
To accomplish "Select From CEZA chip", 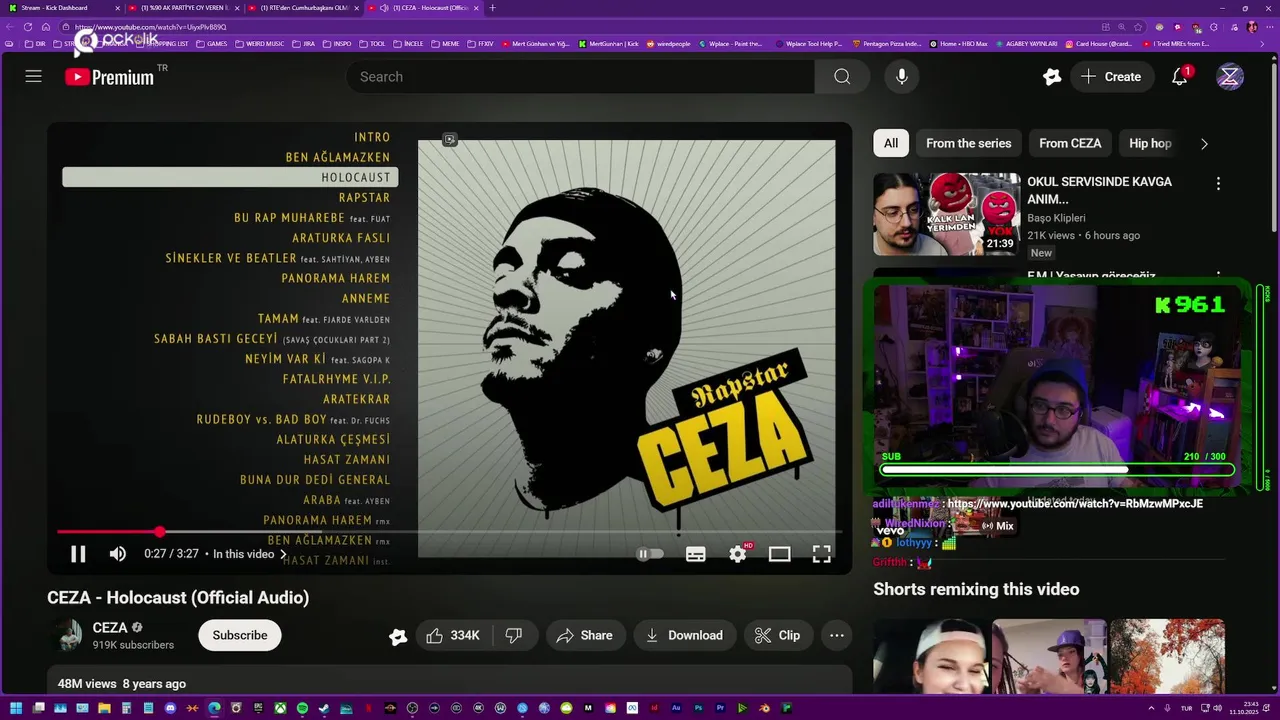I will point(1070,143).
